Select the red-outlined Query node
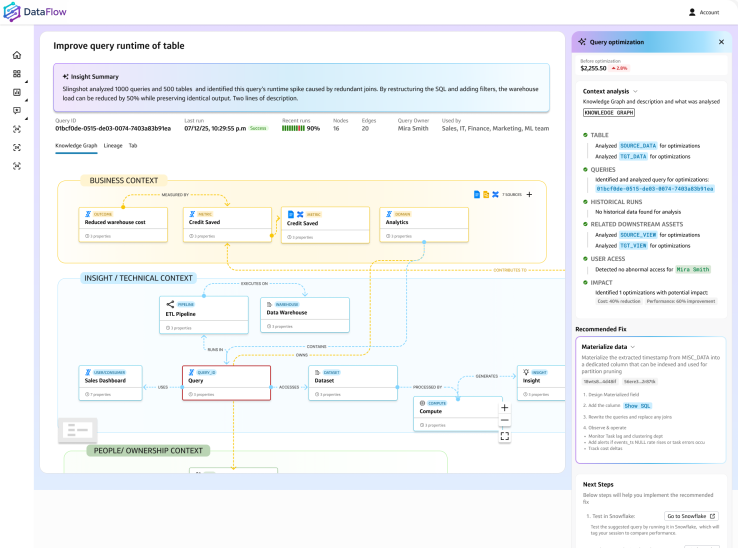Image resolution: width=738 pixels, height=548 pixels. pyautogui.click(x=226, y=383)
